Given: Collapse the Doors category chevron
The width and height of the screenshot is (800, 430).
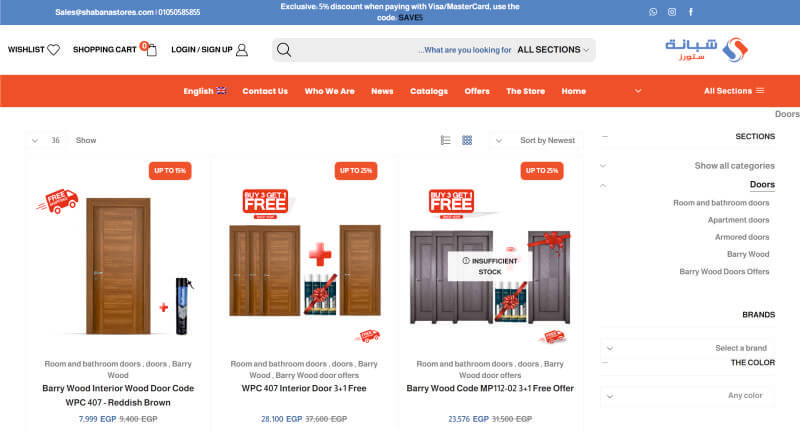Looking at the screenshot, I should point(603,185).
